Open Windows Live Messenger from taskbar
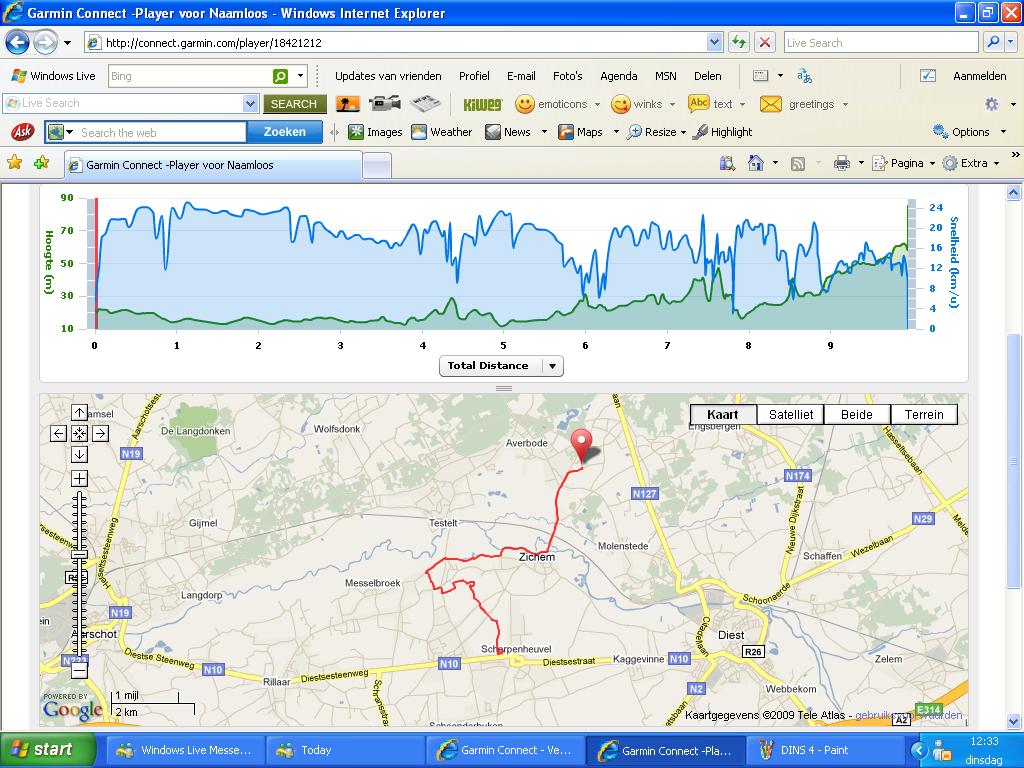The height and width of the screenshot is (768, 1024). 185,750
